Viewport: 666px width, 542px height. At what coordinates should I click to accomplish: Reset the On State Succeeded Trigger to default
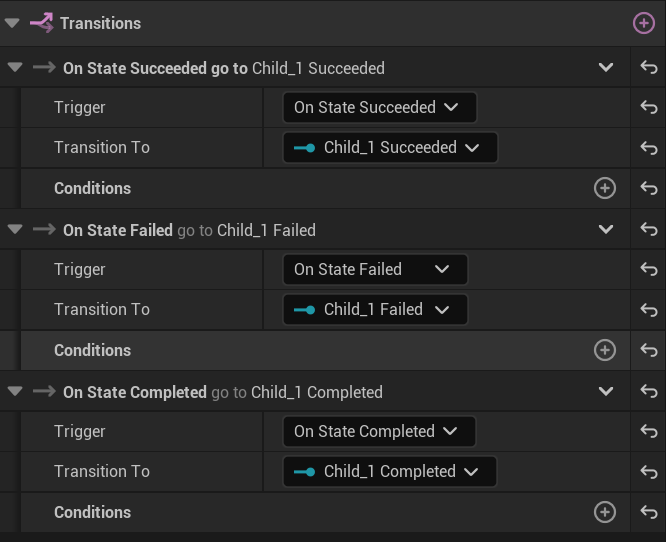(x=649, y=107)
